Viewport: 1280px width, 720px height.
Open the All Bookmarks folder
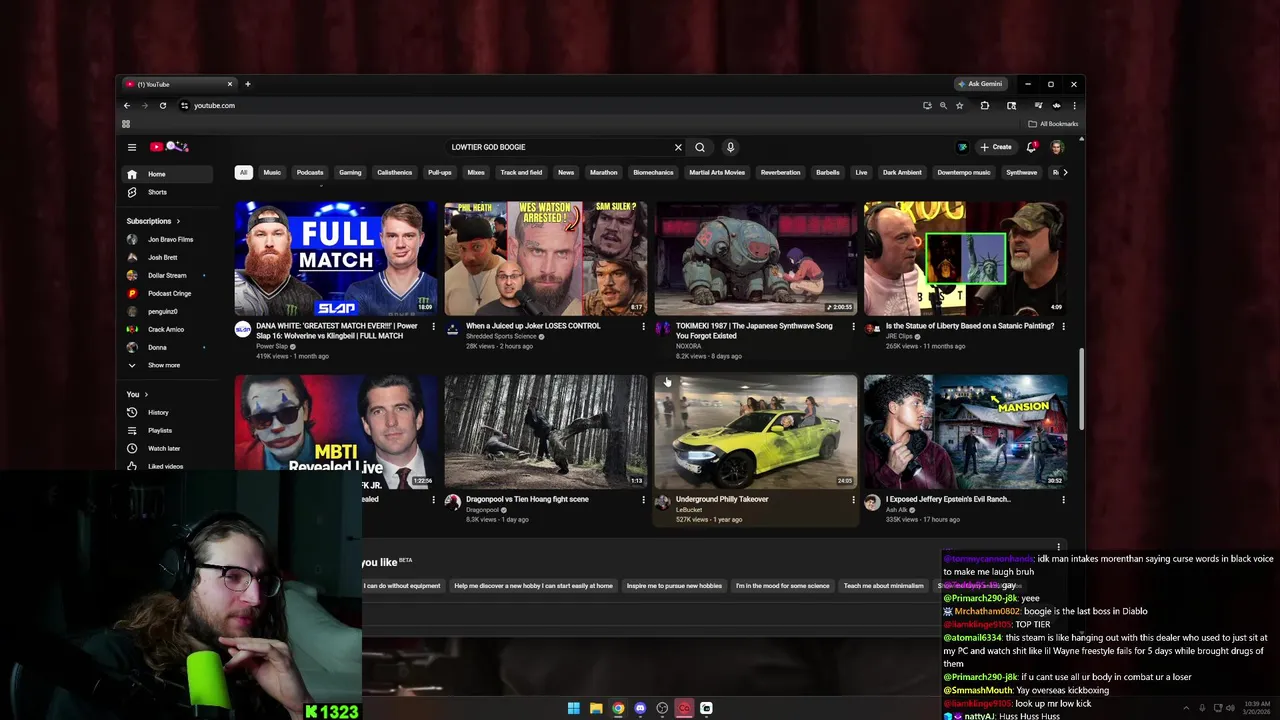click(x=1053, y=124)
